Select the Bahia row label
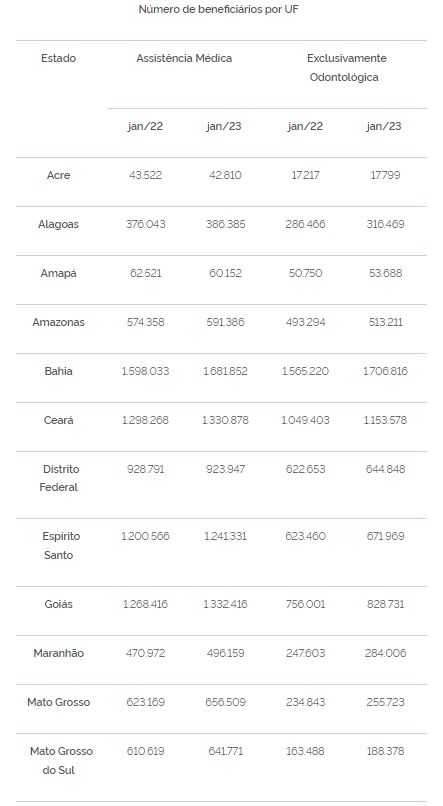This screenshot has height=806, width=443. 58,371
